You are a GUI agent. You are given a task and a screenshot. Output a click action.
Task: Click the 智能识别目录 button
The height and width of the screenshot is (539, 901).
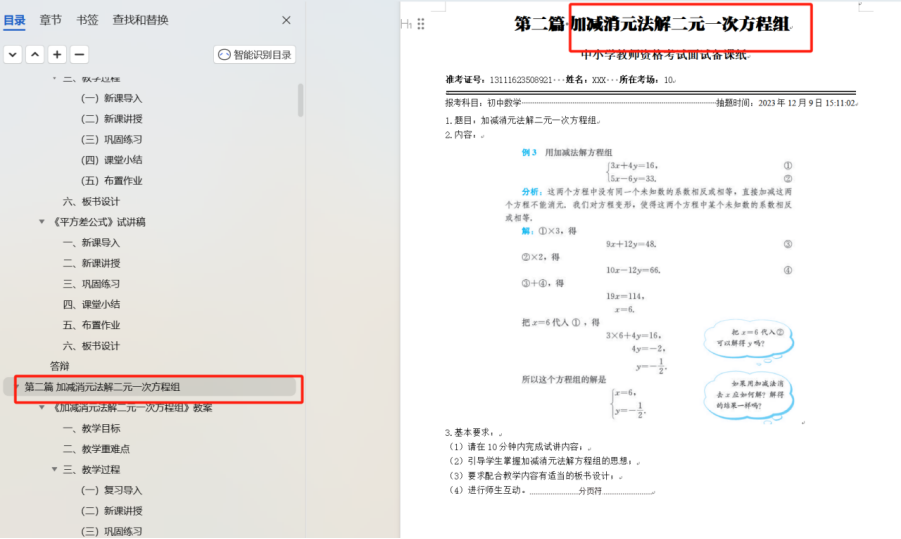(x=255, y=55)
